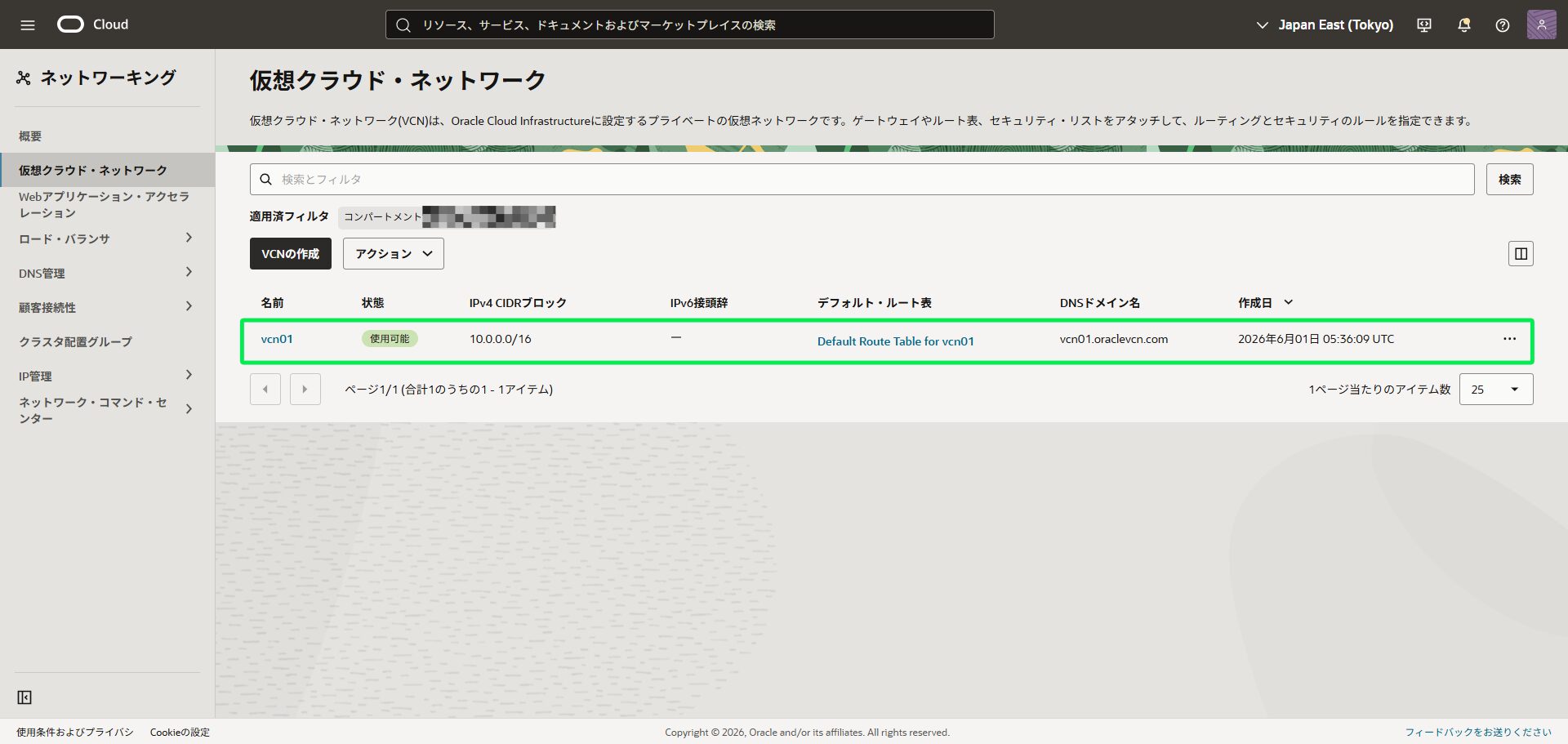
Task: Click the ネットワーキング sidebar title
Action: (109, 78)
